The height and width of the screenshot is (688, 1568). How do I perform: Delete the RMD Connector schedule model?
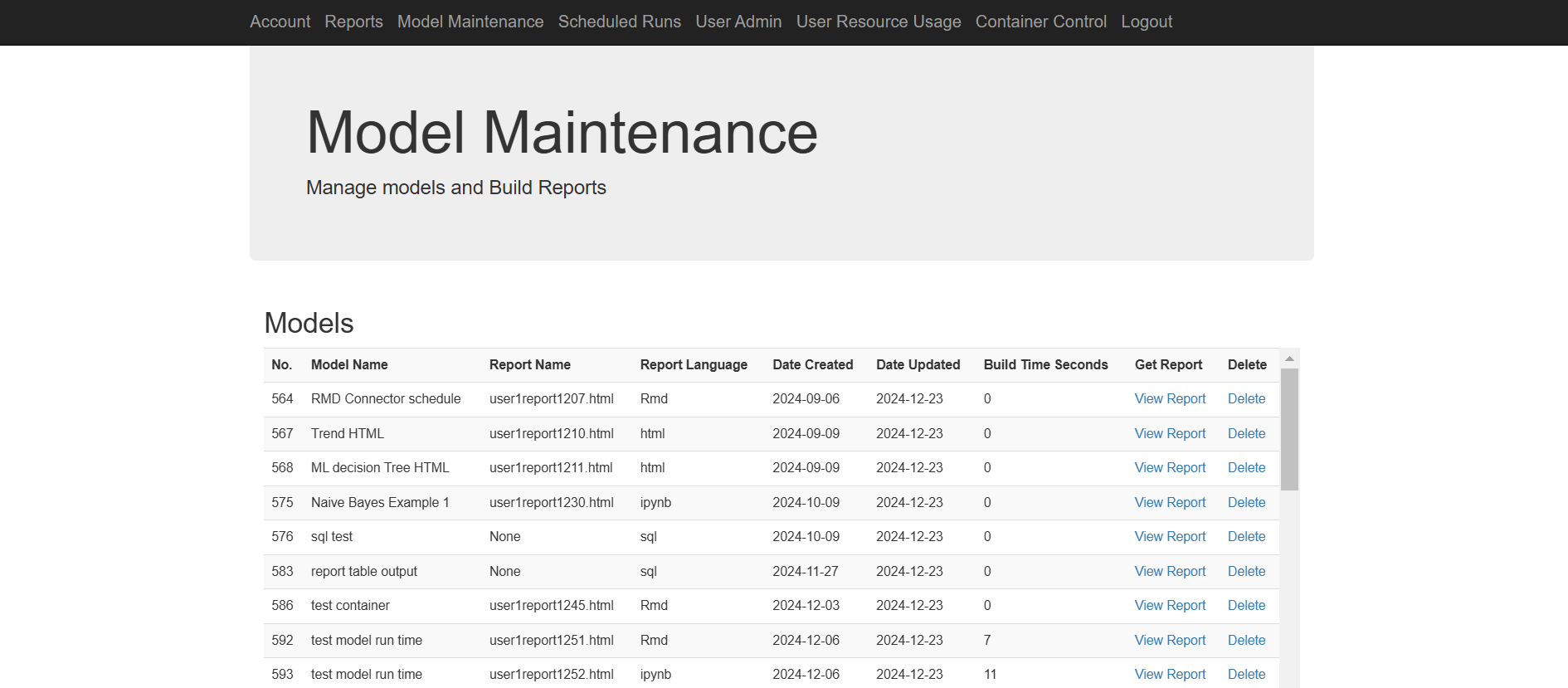1245,399
